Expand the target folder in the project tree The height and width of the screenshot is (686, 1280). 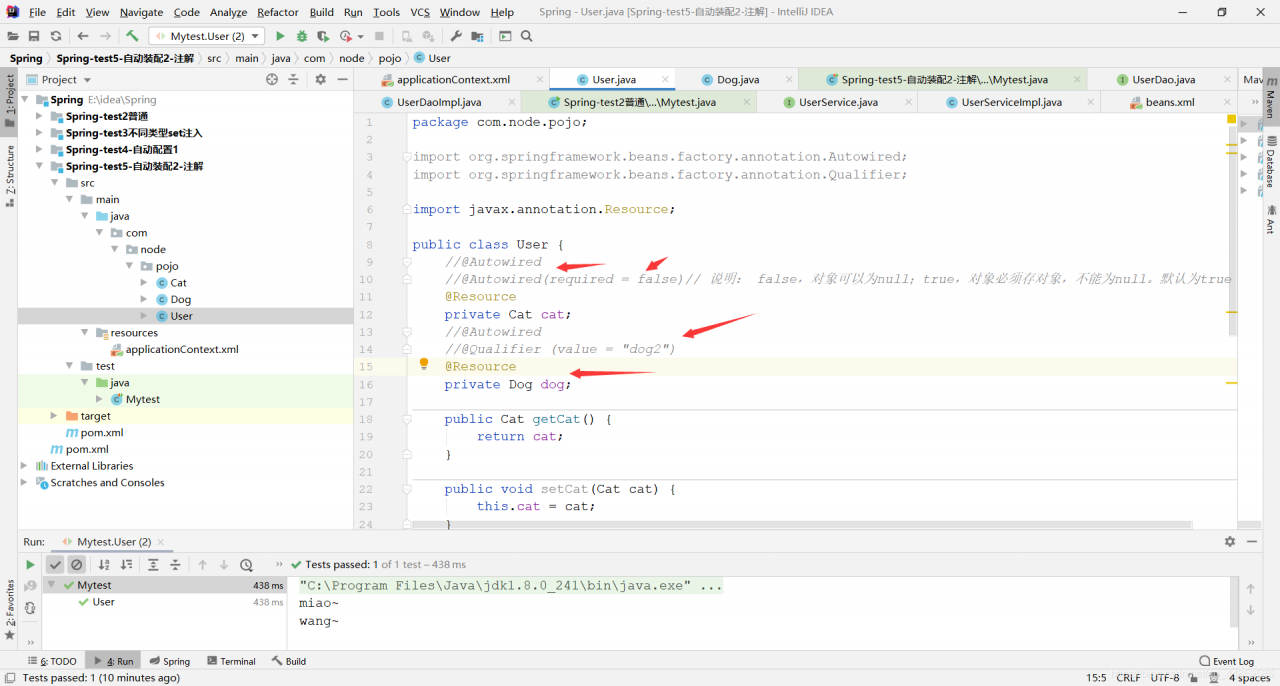(x=54, y=416)
